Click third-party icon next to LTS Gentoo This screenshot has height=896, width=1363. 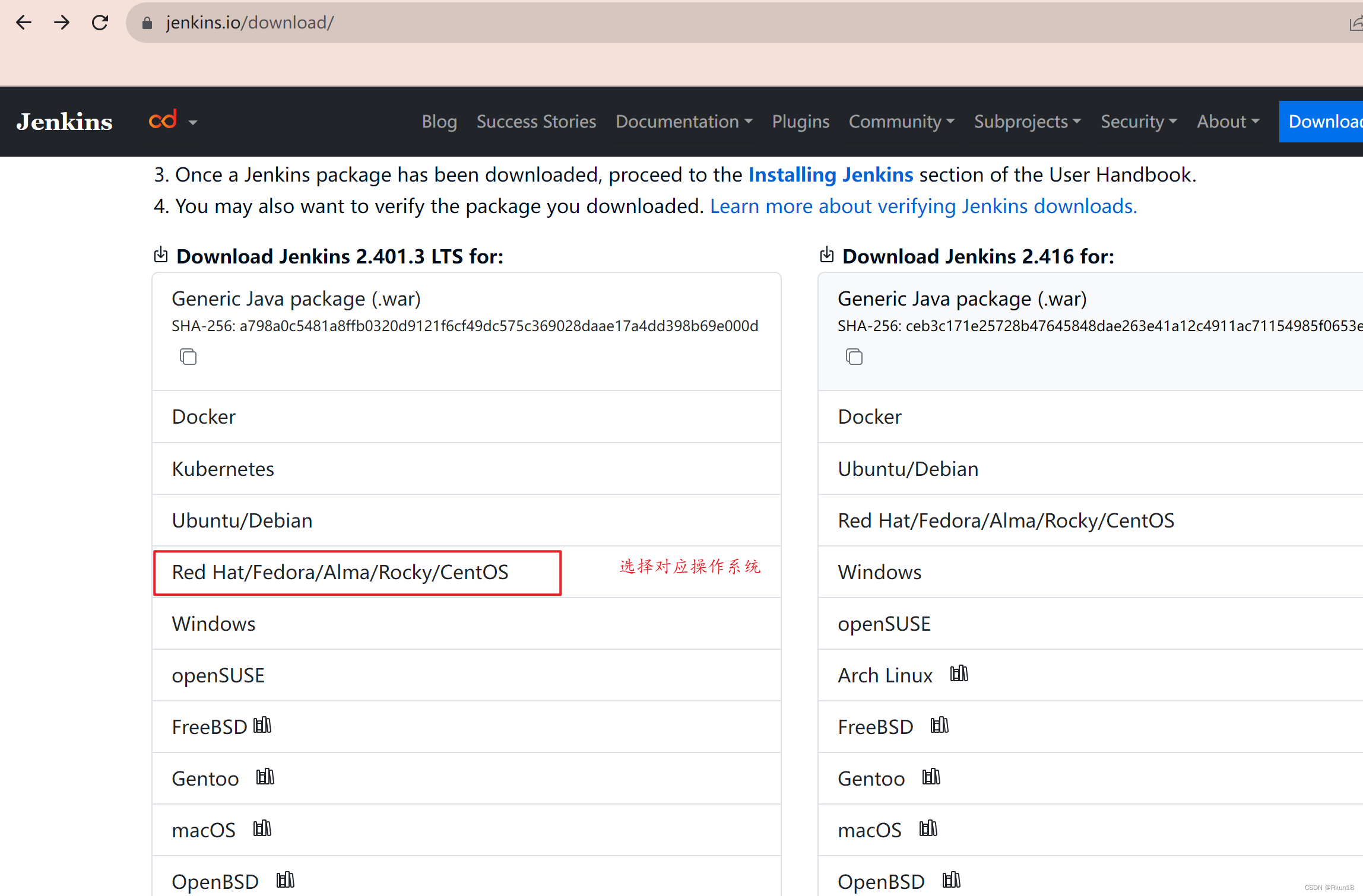(x=265, y=777)
